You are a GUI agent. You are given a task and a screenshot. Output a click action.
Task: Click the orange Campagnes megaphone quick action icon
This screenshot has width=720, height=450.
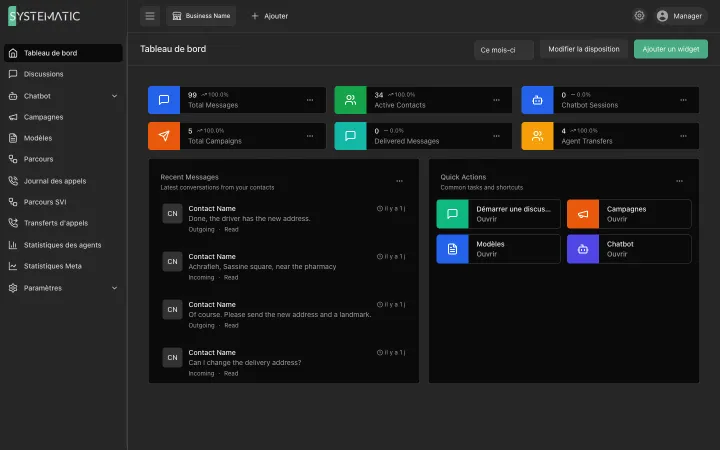point(583,214)
